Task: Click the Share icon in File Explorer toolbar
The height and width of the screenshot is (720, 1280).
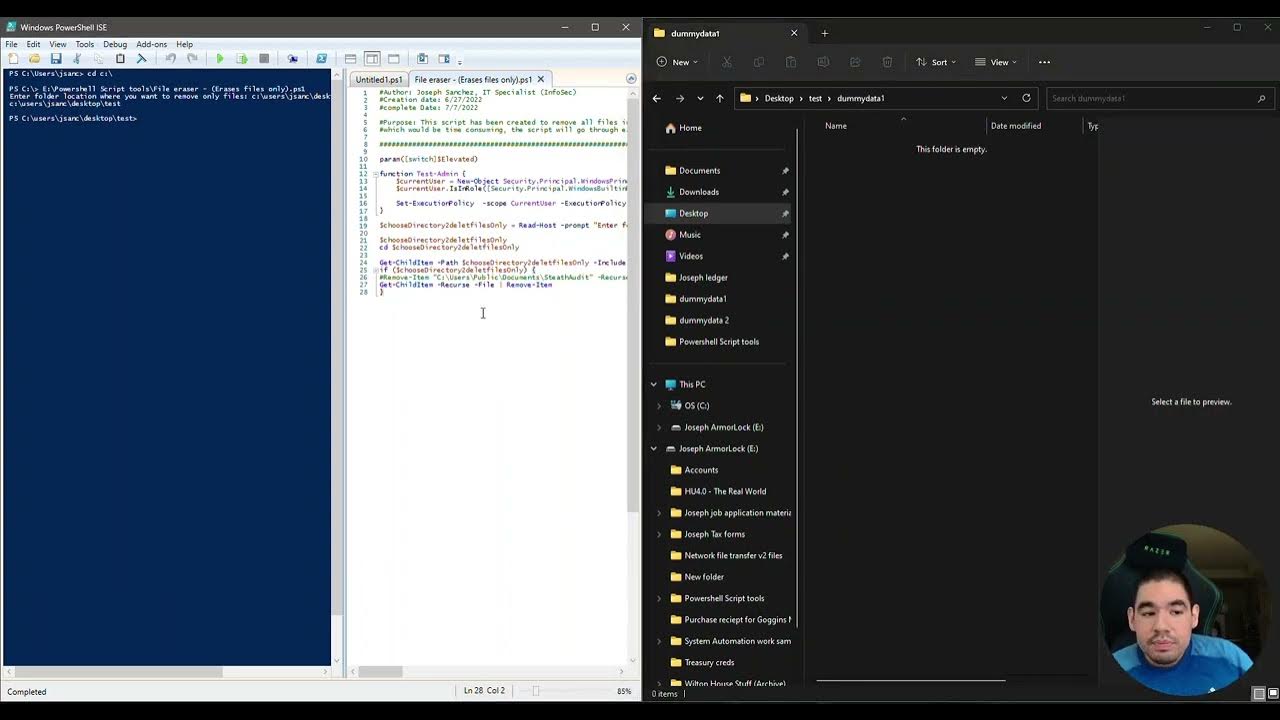Action: click(855, 62)
